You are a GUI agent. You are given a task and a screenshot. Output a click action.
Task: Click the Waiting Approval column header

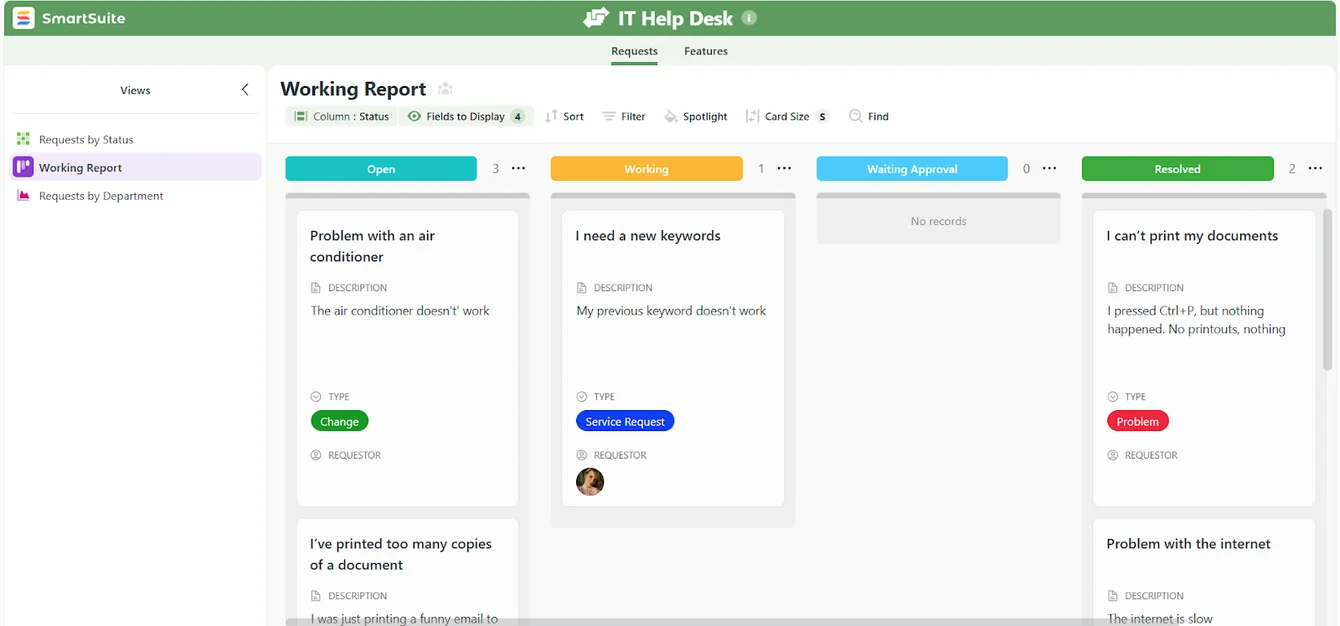point(912,169)
